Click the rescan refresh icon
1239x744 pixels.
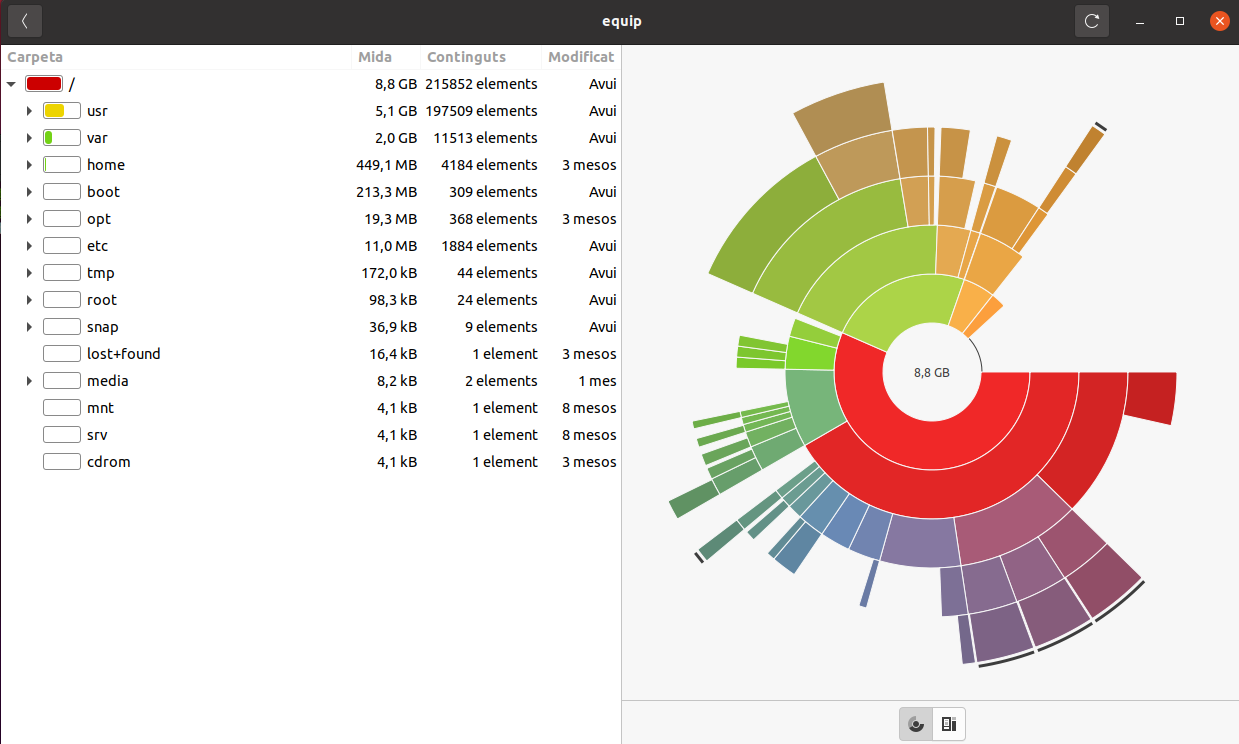tap(1092, 21)
